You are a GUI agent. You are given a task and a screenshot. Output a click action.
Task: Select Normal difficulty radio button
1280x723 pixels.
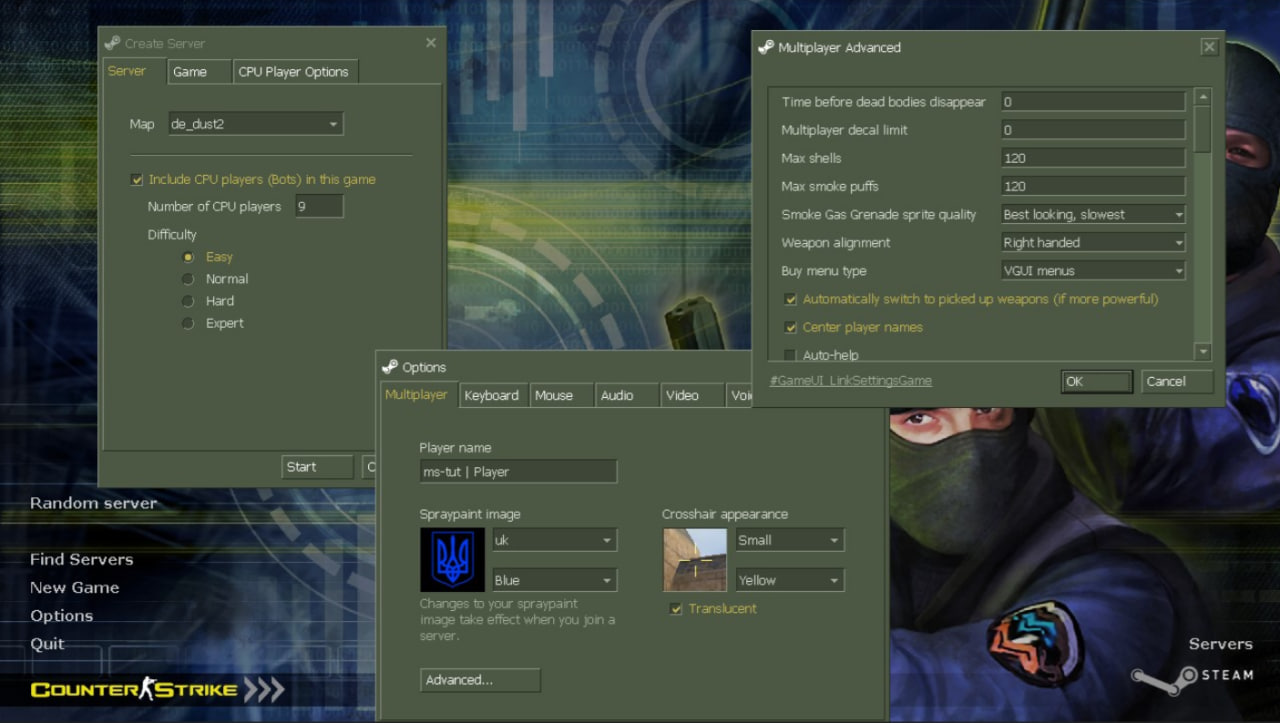pos(187,279)
